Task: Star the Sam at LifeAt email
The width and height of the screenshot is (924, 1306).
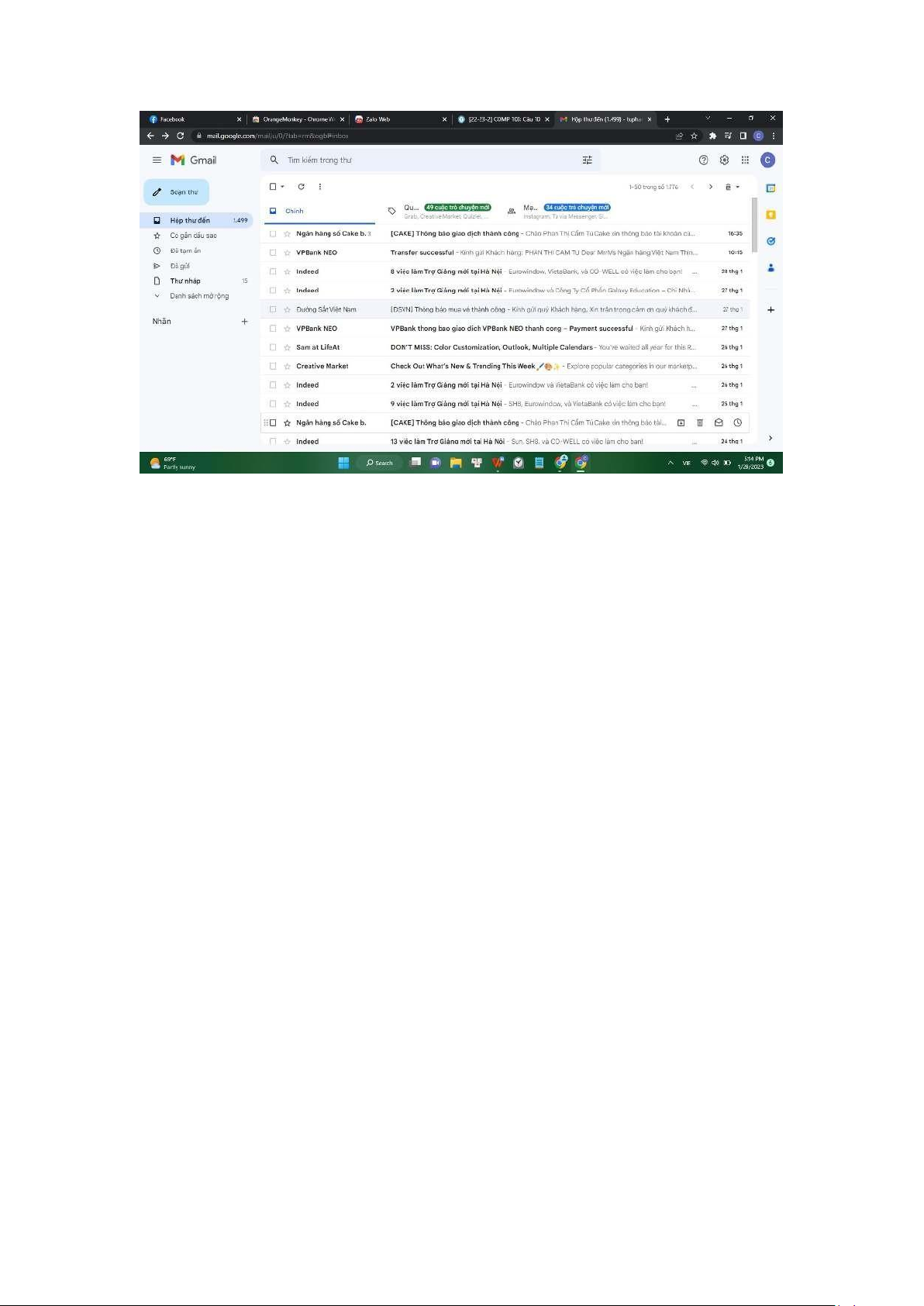Action: 287,347
